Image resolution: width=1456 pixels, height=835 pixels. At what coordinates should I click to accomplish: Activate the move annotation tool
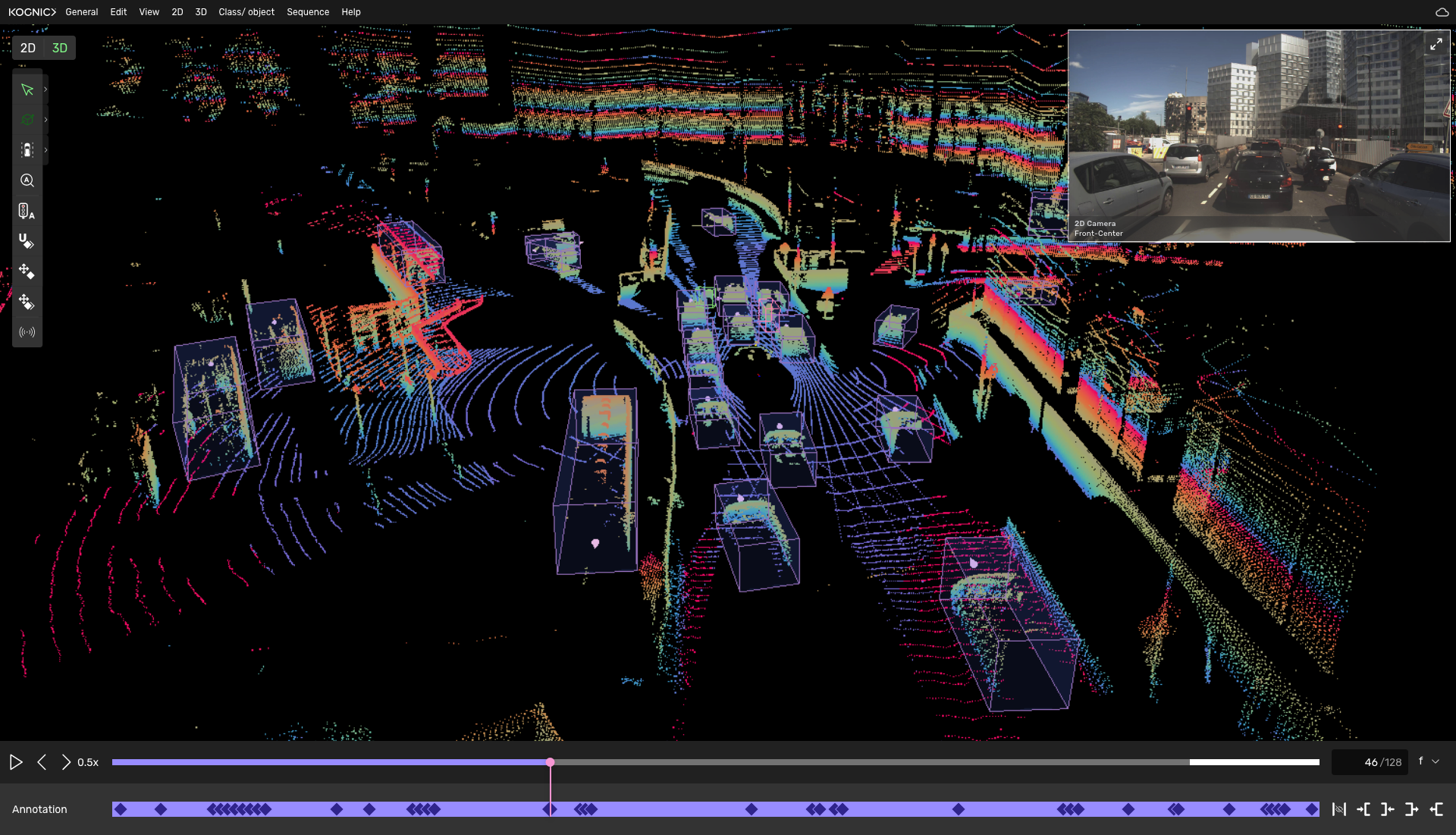(x=27, y=272)
